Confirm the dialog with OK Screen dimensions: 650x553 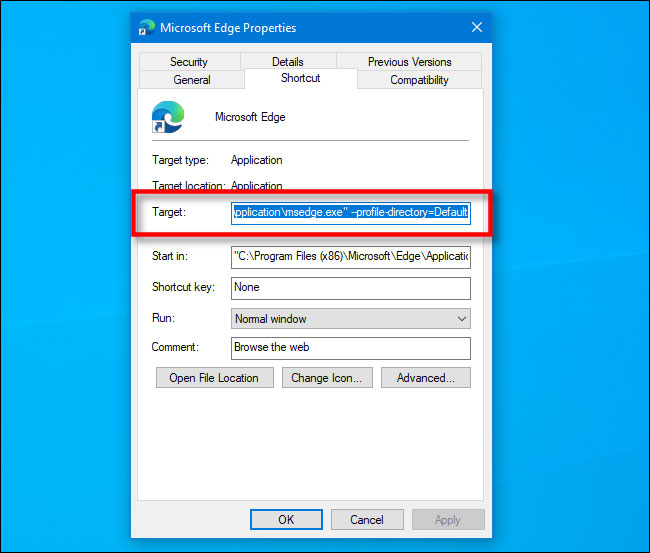click(x=286, y=519)
